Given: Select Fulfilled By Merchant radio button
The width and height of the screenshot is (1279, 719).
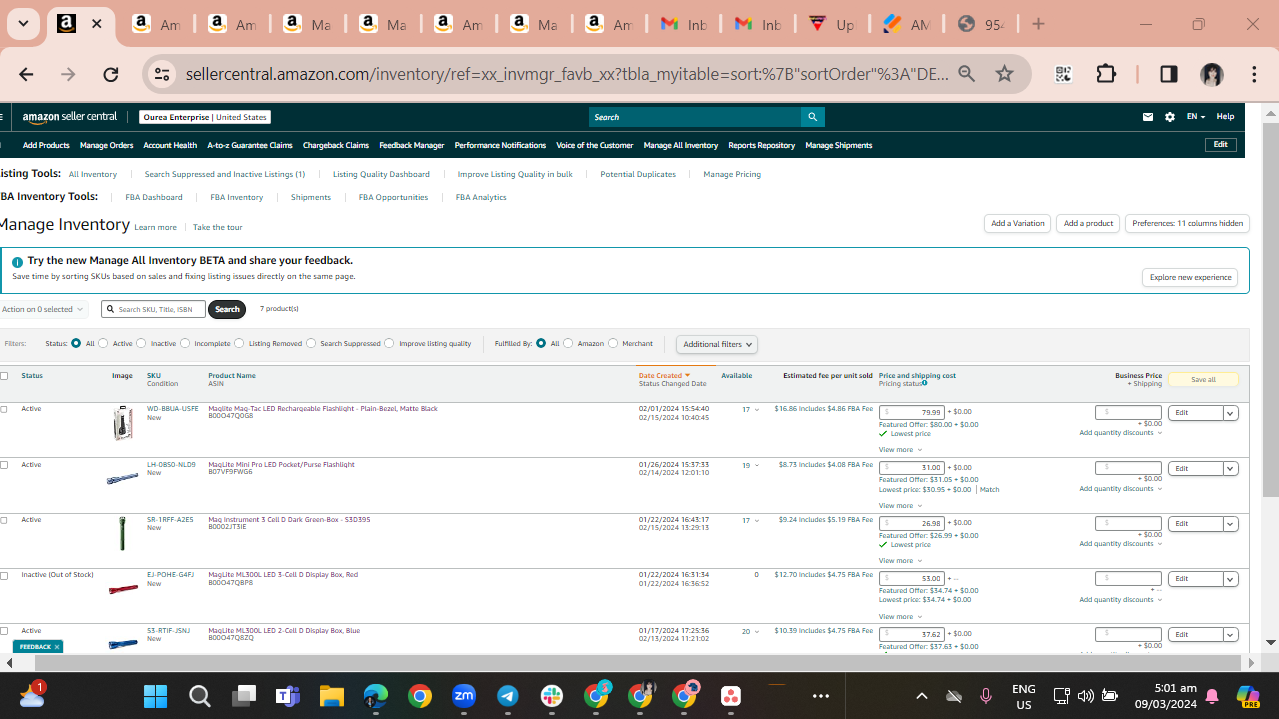Looking at the screenshot, I should point(613,343).
